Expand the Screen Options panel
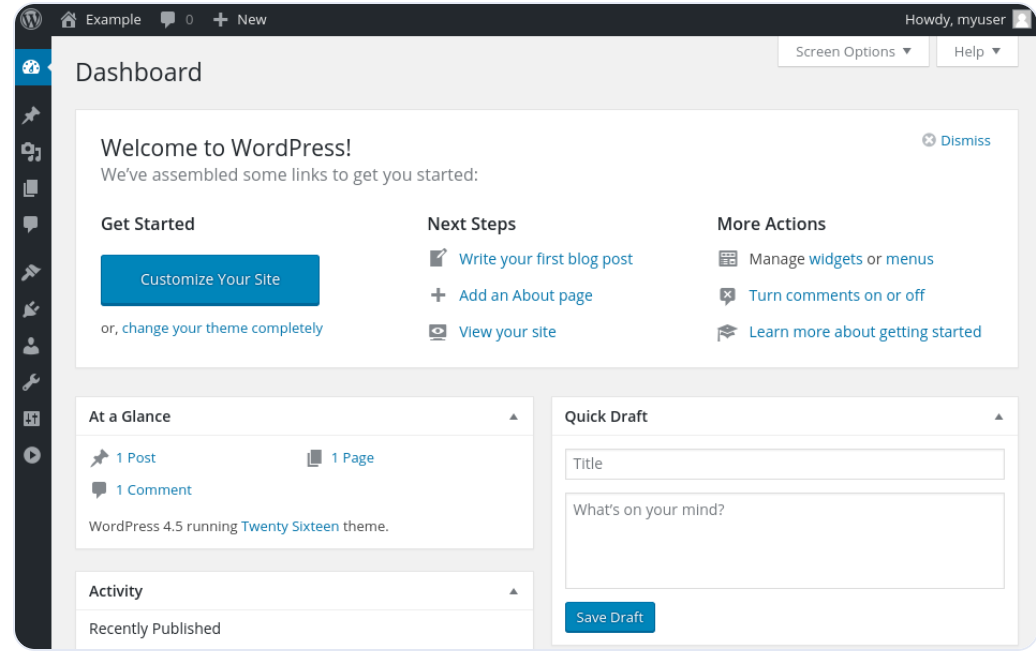The height and width of the screenshot is (660, 1036). [x=853, y=52]
